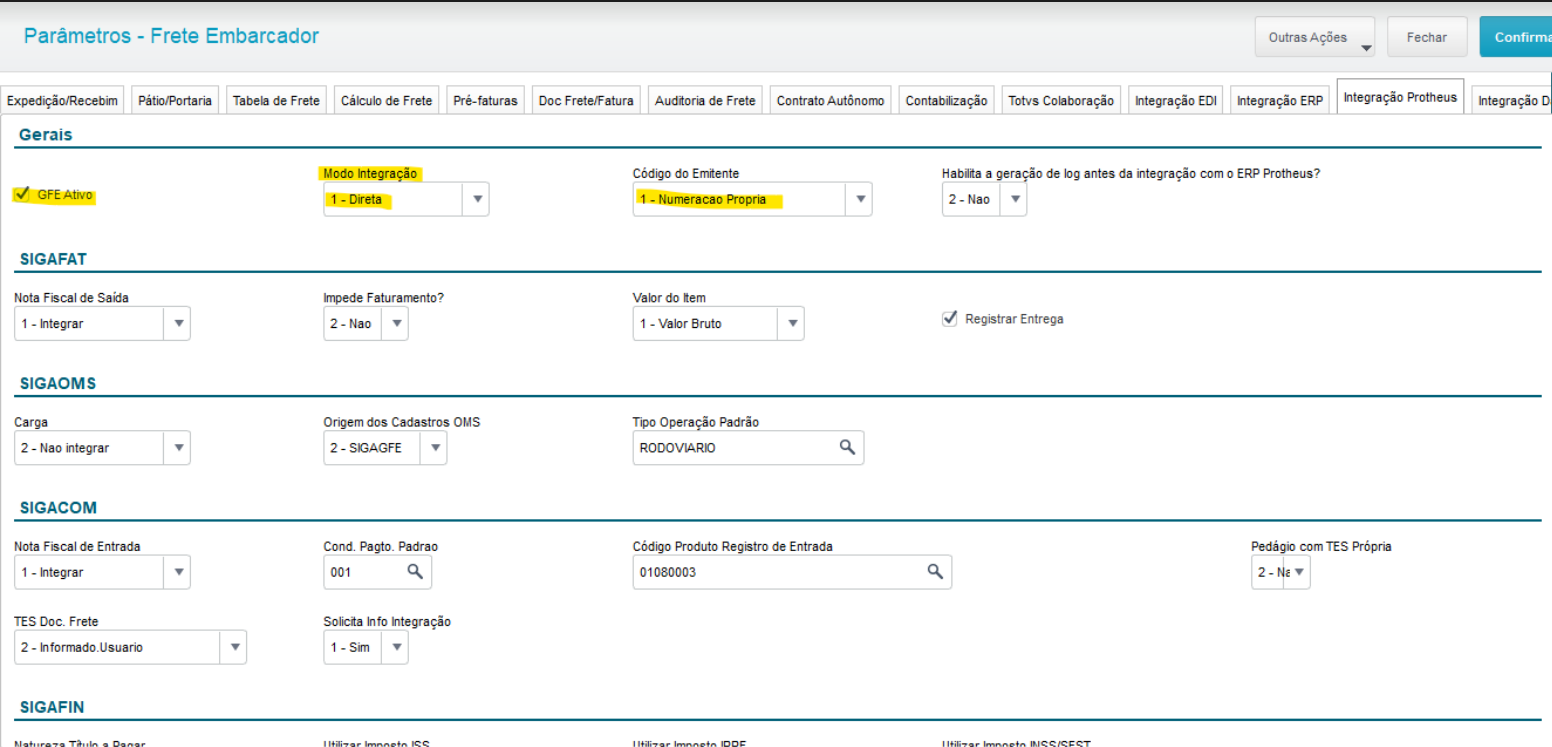Switch to the Integração EDI tab

coord(1175,100)
